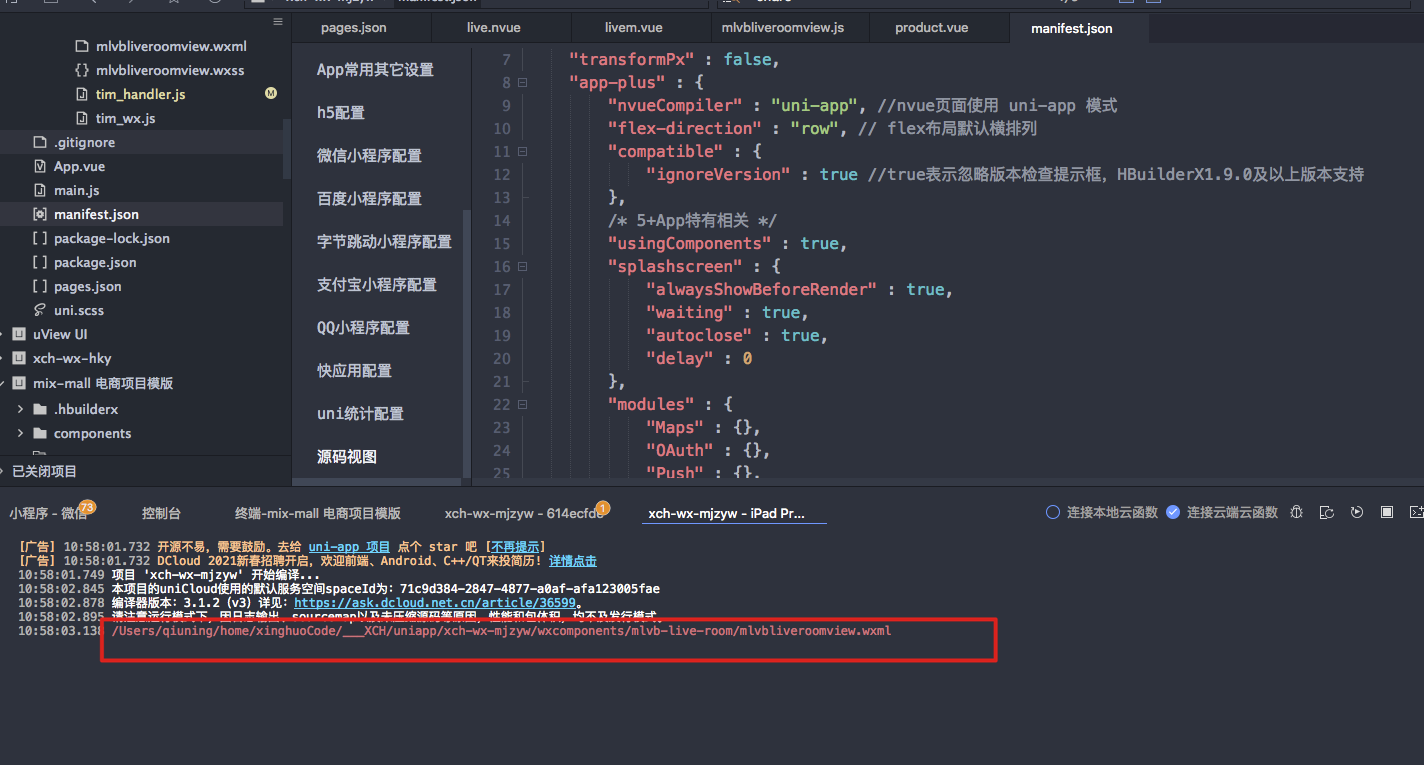Screen dimensions: 1424x765
Task: Click the file icon of mlvbliveroomview.wxml
Action: coord(82,46)
